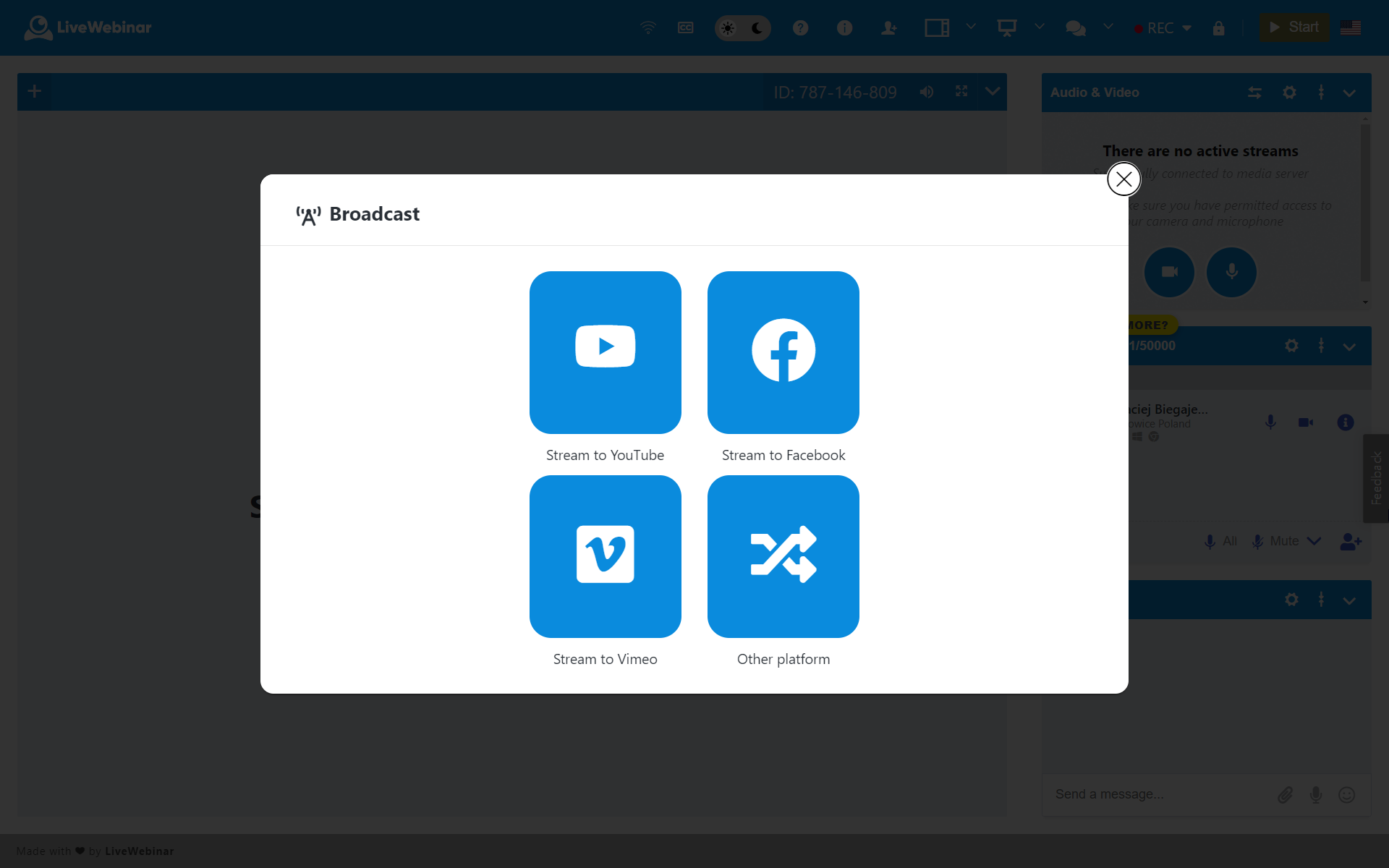Lock the room with padlock icon
Screen dimensions: 1389x868
coord(1219,28)
